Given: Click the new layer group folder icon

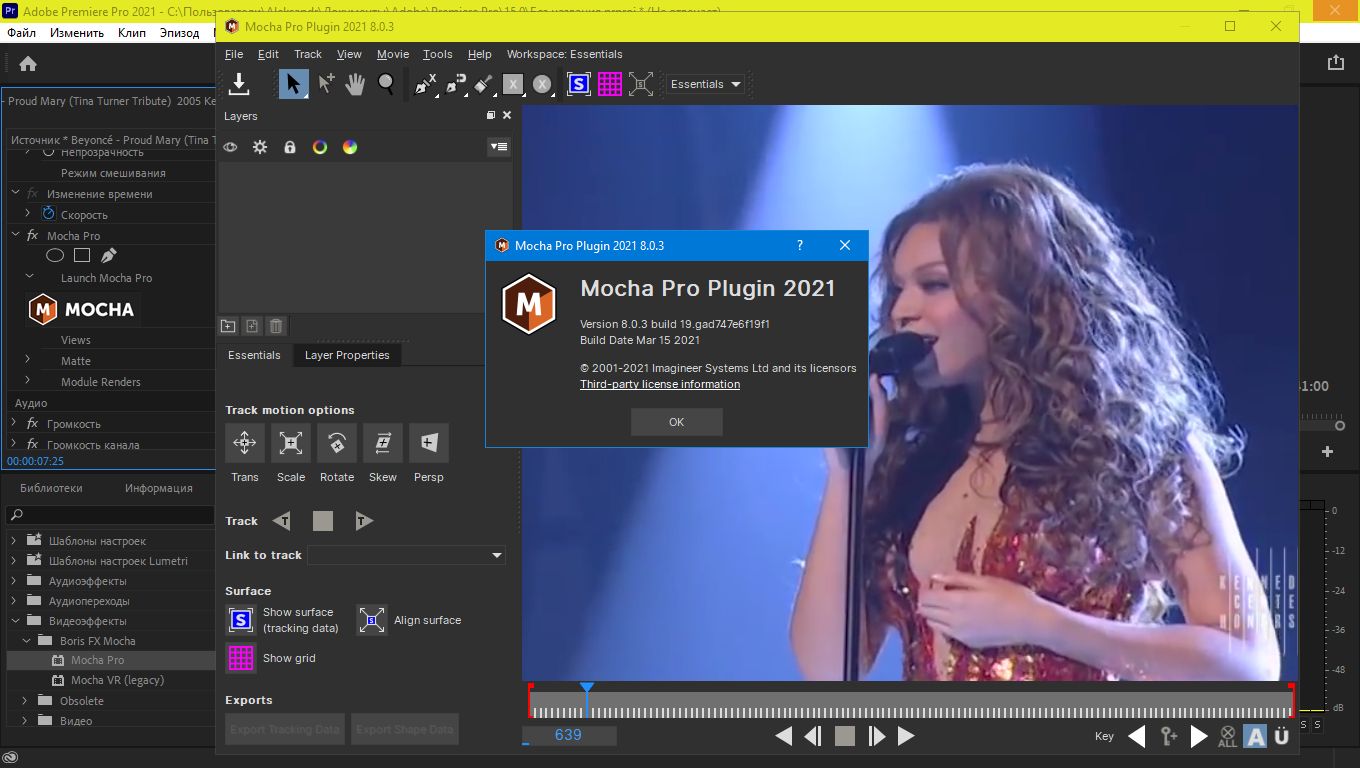Looking at the screenshot, I should coord(228,326).
